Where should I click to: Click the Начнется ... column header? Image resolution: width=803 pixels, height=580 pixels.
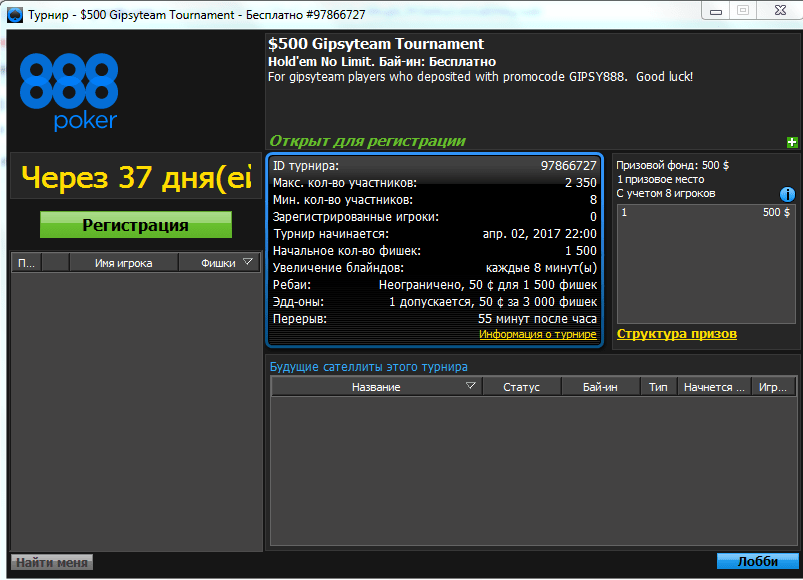click(714, 387)
